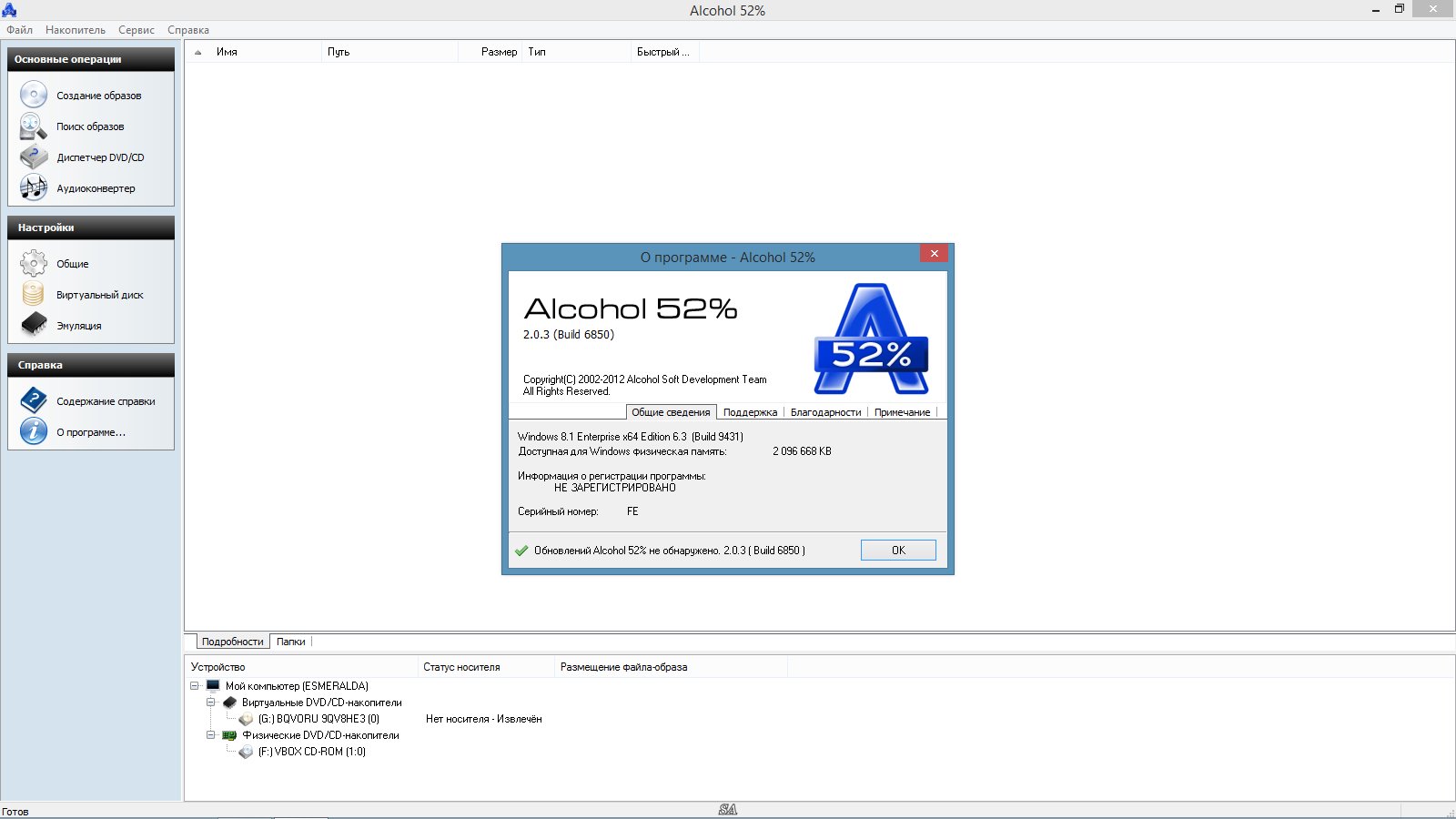The width and height of the screenshot is (1456, 819).
Task: Open the Файл menu
Action: [x=19, y=30]
